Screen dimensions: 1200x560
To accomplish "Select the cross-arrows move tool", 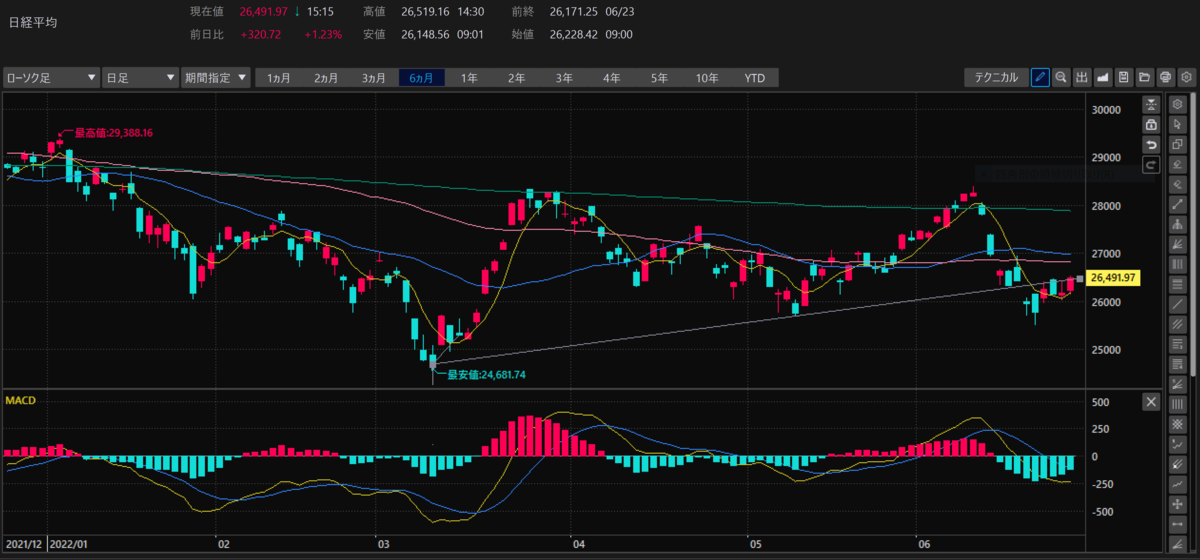I will 1177,505.
